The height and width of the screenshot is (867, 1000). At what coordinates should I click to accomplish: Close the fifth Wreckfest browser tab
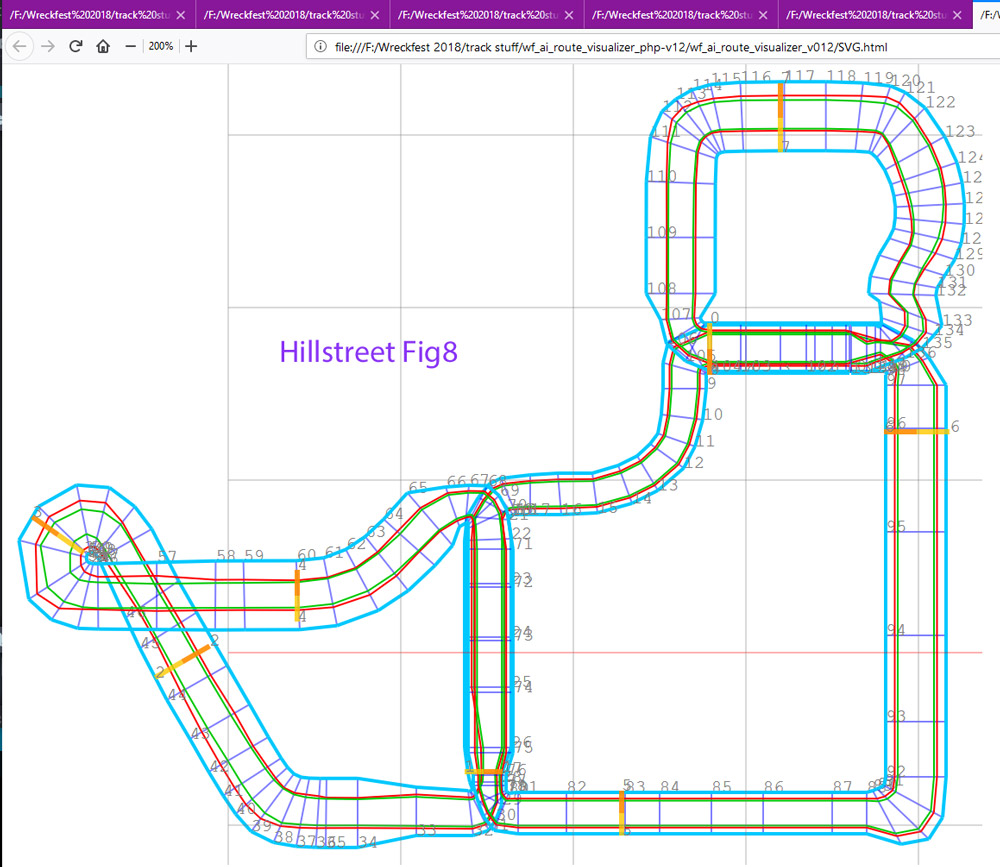click(957, 15)
